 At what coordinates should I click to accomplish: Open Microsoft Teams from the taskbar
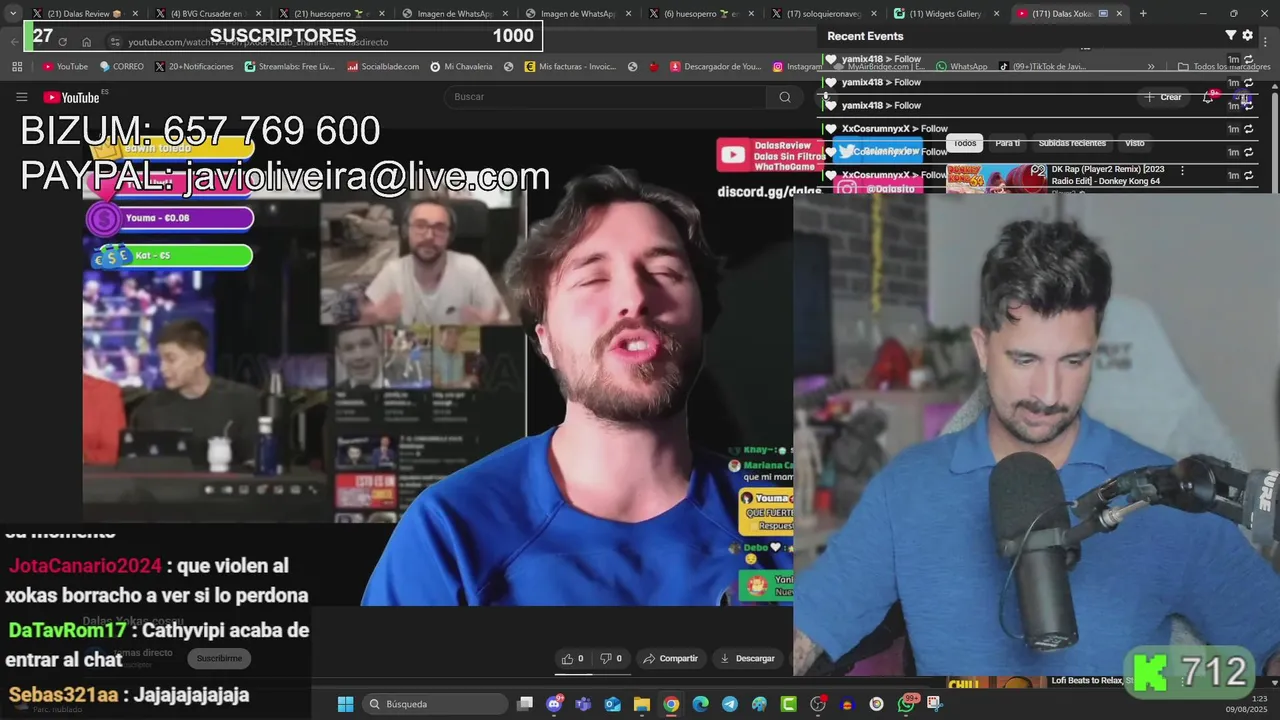[583, 704]
